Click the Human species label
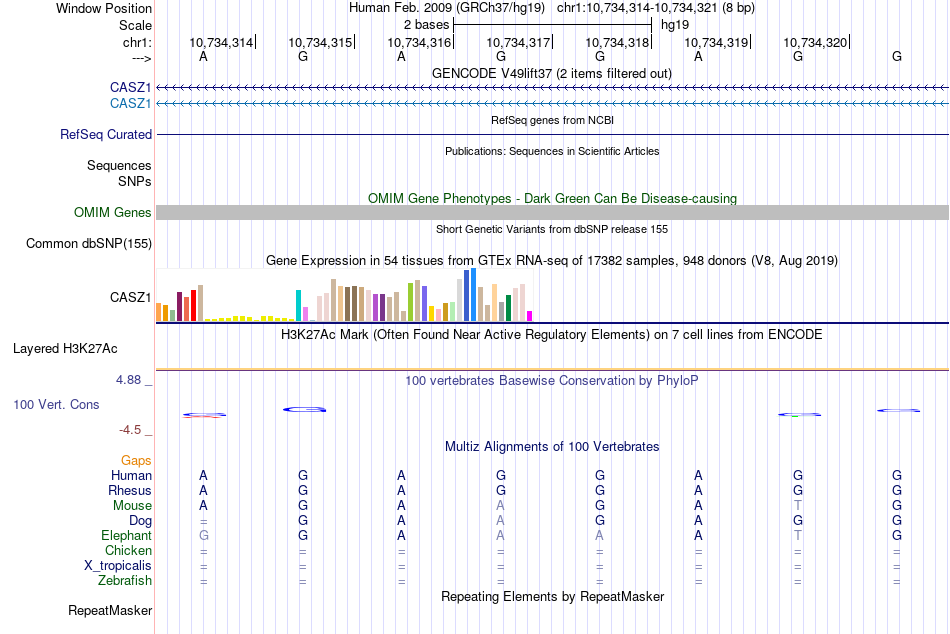Image resolution: width=950 pixels, height=634 pixels. click(x=131, y=476)
